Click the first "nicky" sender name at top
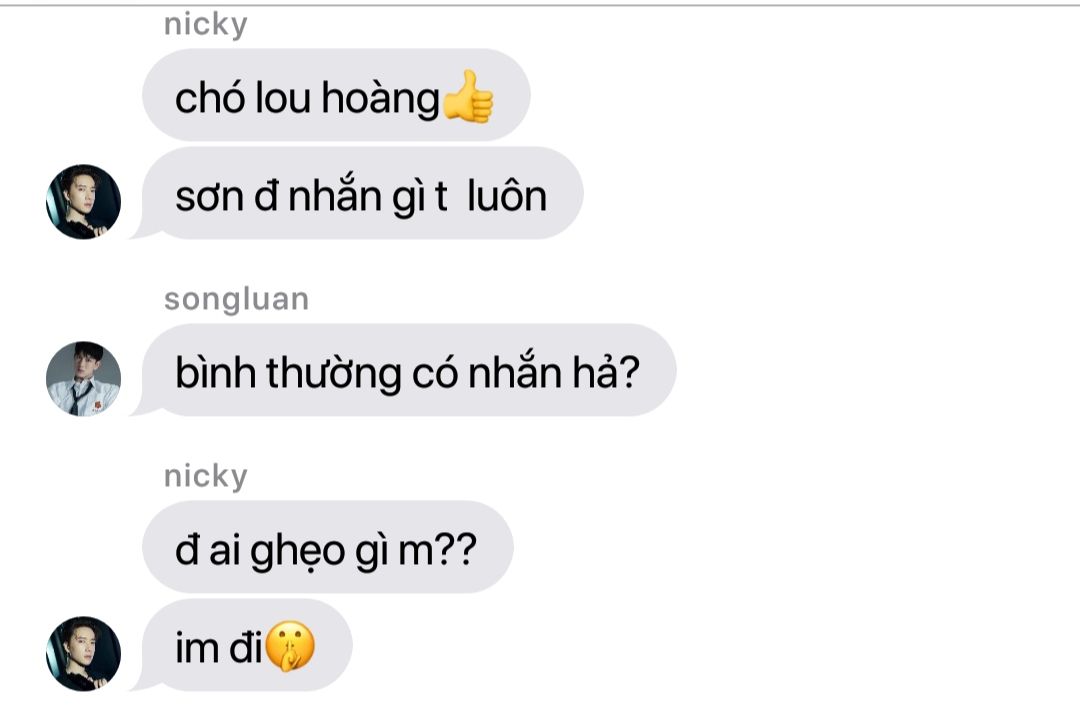The image size is (1080, 716). [x=205, y=25]
